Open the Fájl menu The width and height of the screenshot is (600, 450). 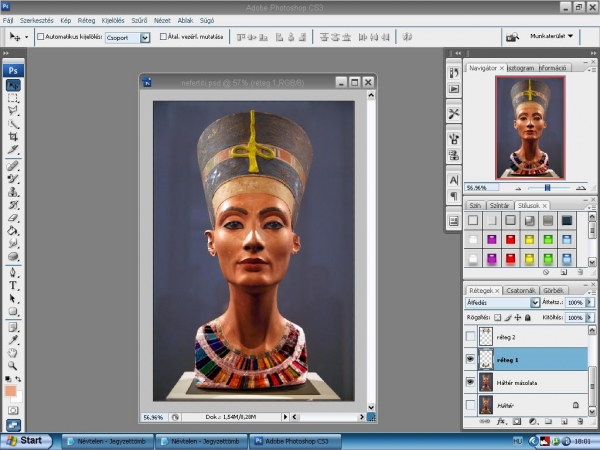[x=8, y=20]
